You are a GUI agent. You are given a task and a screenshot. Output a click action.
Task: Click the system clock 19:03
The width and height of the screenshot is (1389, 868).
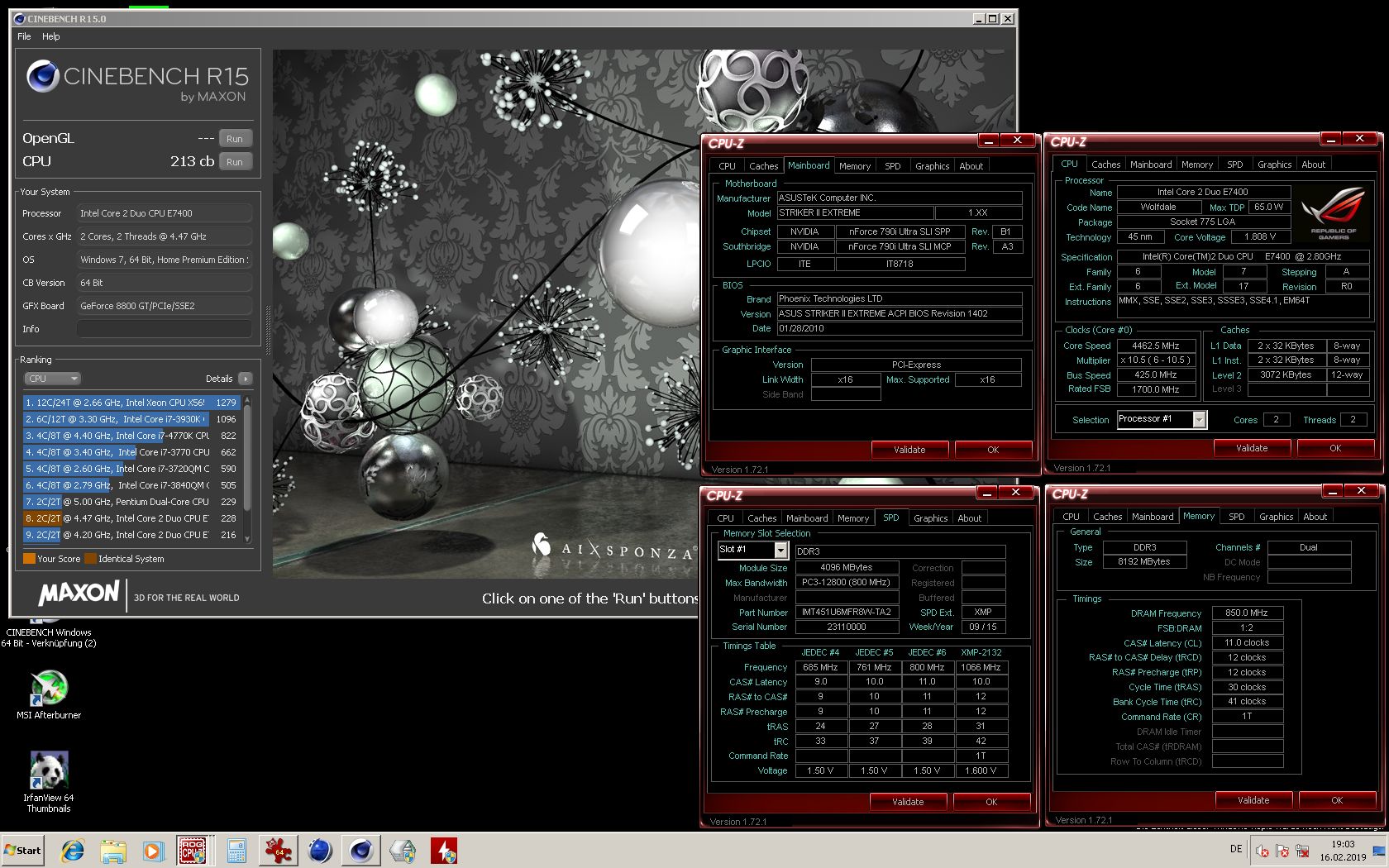[1343, 844]
